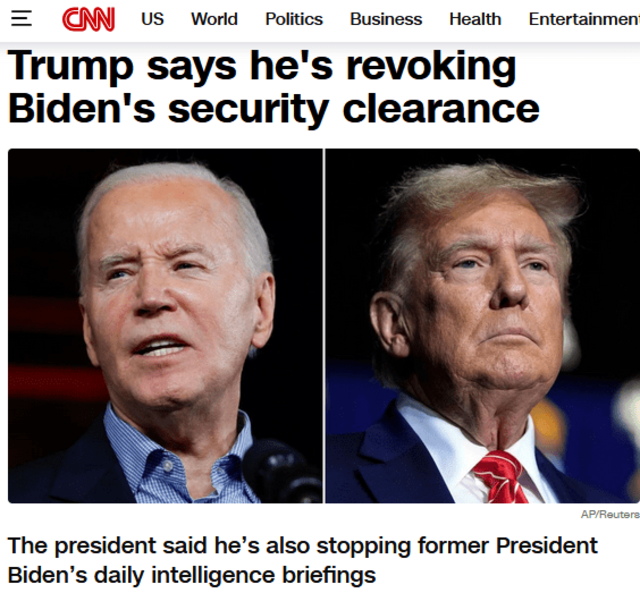Viewport: 640px width, 593px height.
Task: Click 'security clearance' in the headline
Action: pos(353,109)
